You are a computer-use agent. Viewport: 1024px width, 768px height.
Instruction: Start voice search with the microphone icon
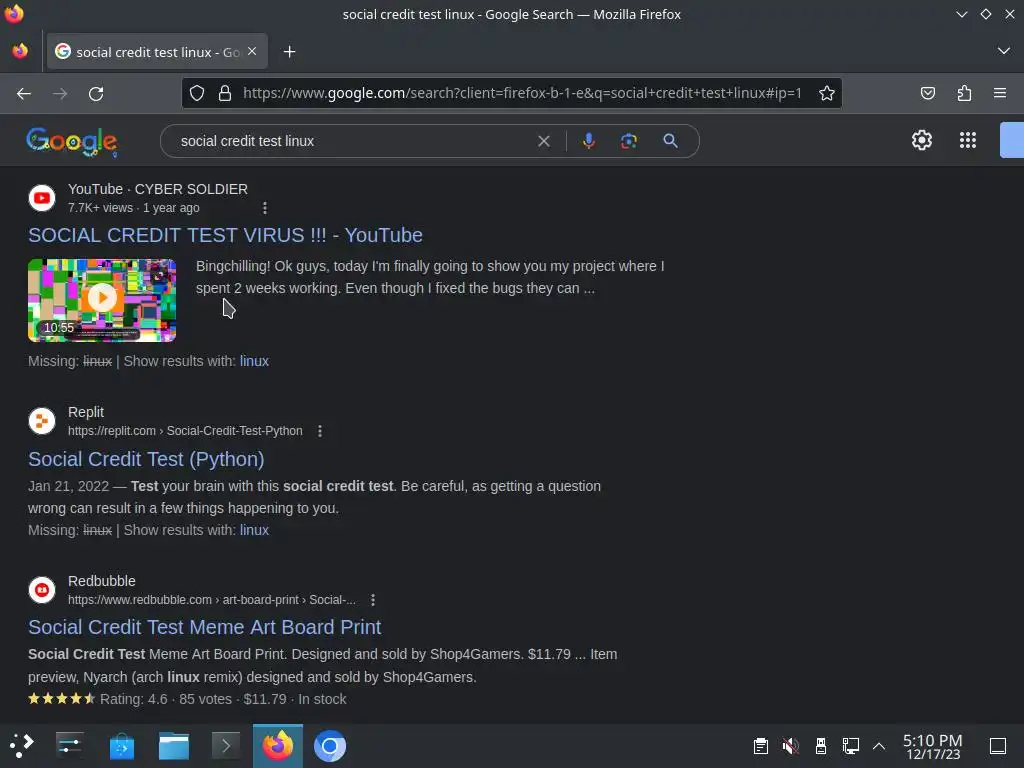[588, 141]
